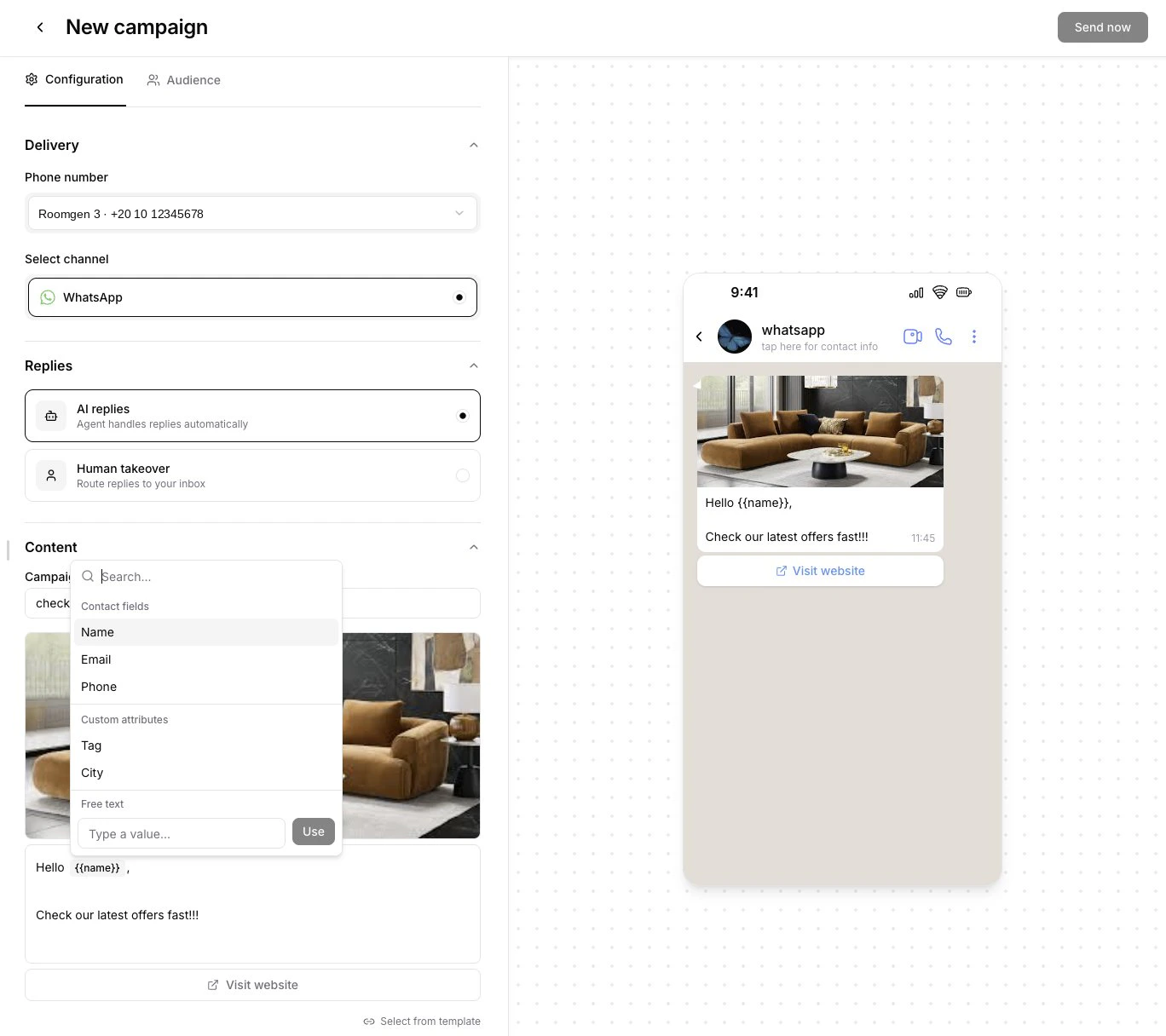Click the Phone number label
Viewport: 1166px width, 1036px height.
coord(66,177)
